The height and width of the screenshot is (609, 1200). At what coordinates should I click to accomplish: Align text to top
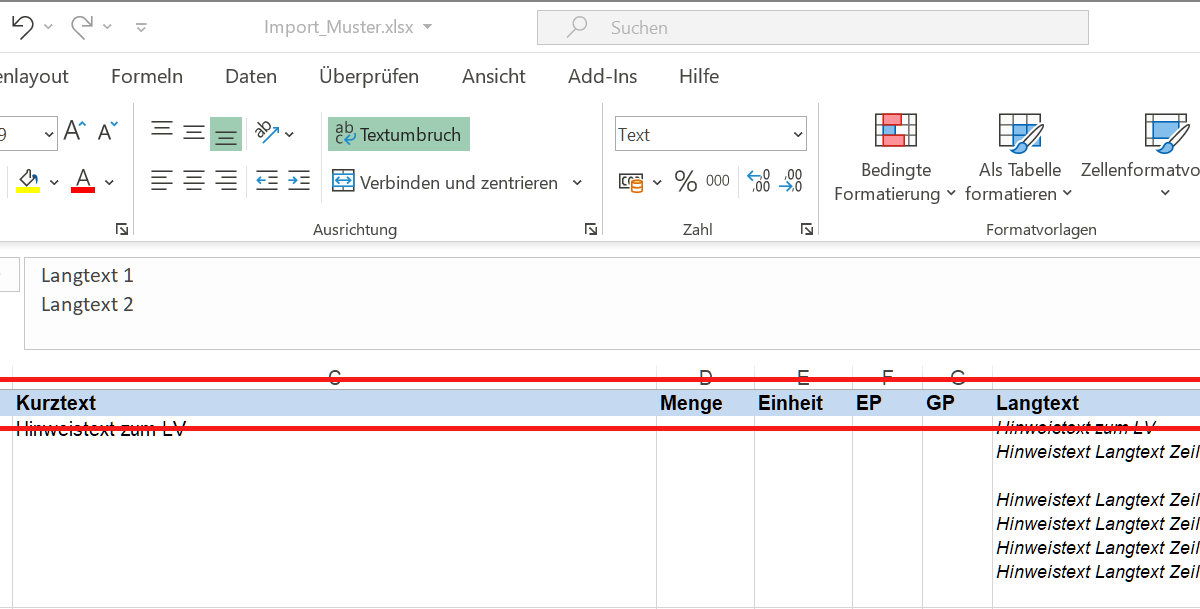click(x=162, y=131)
